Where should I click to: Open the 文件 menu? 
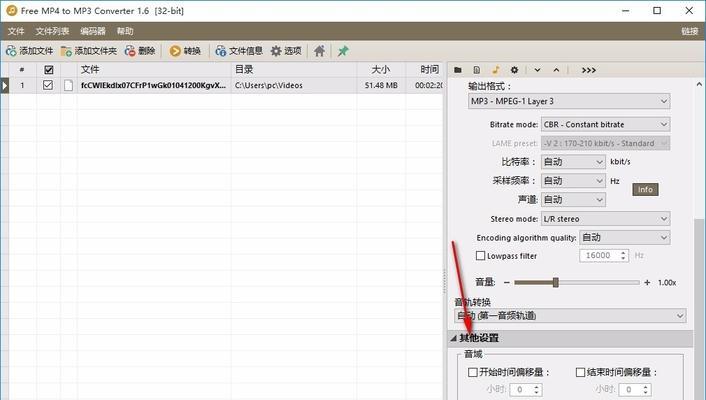16,31
